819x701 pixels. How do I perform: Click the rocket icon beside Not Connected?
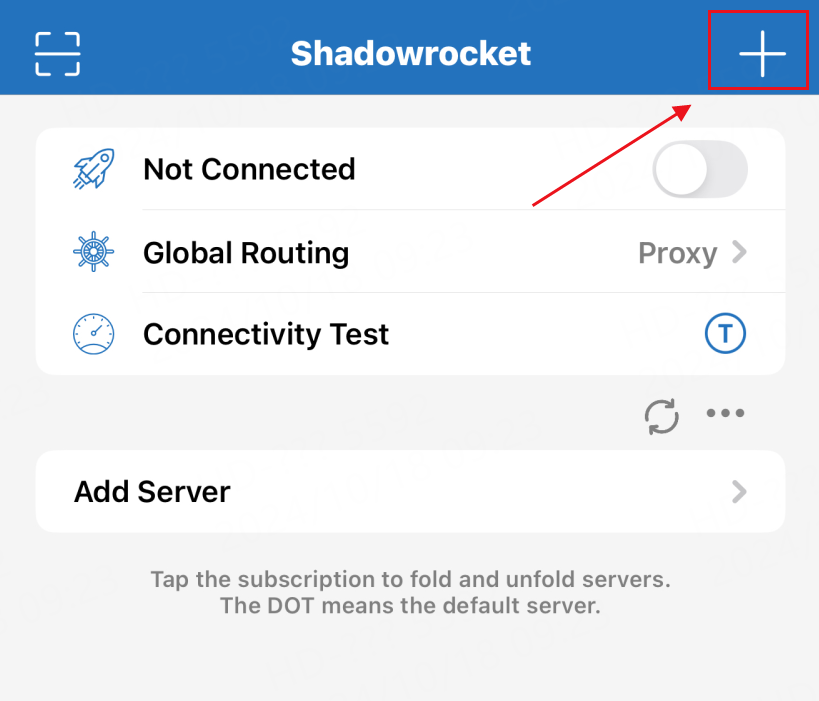pyautogui.click(x=94, y=169)
